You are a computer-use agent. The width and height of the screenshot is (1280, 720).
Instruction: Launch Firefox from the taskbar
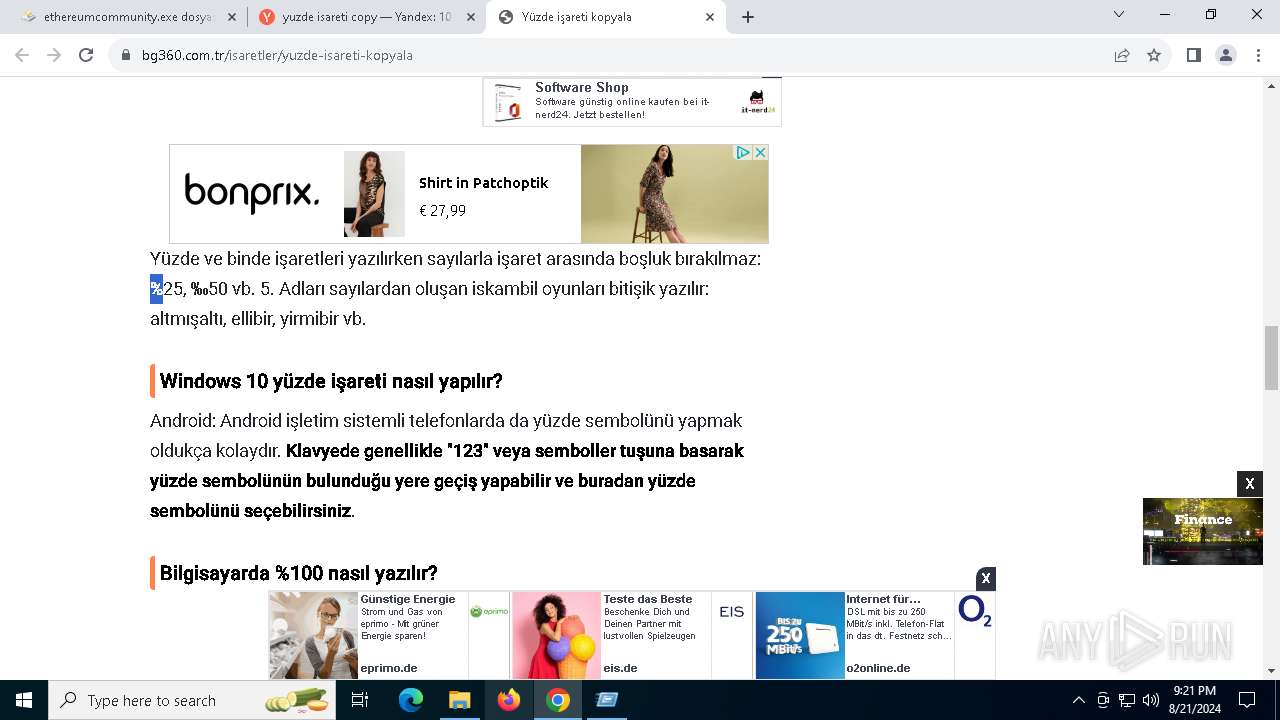509,700
